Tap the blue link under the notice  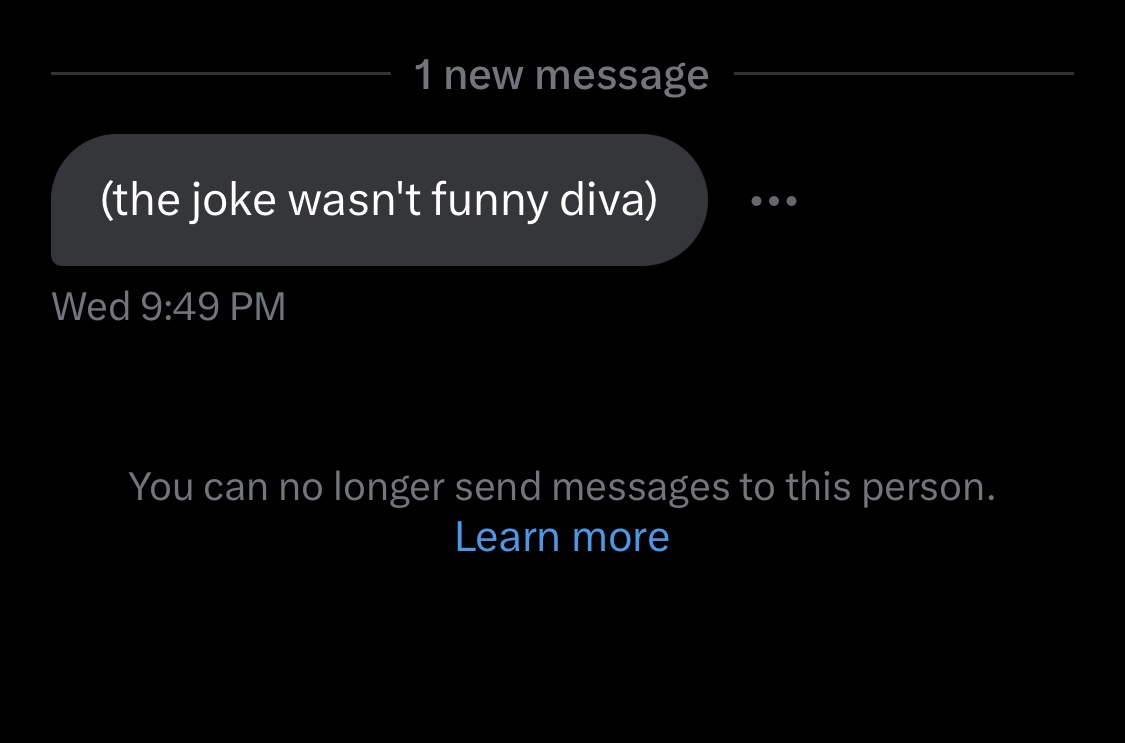pos(562,537)
